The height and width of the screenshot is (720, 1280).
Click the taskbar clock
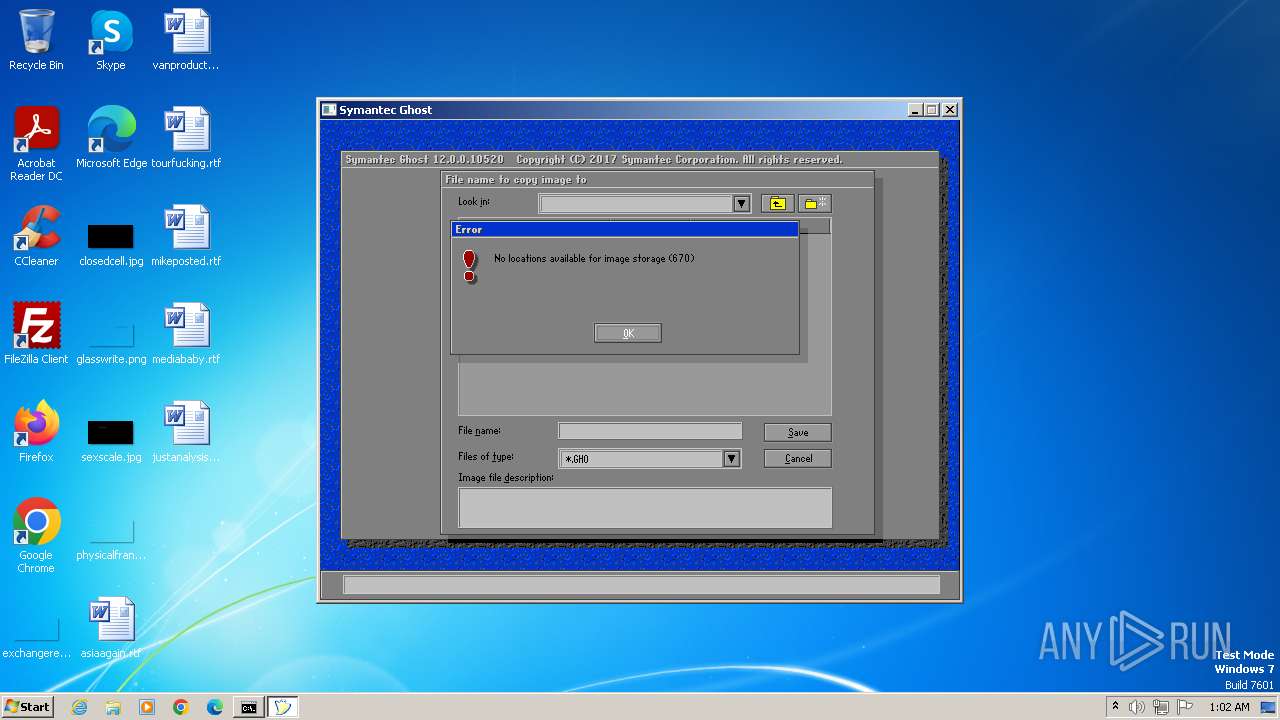coord(1229,707)
